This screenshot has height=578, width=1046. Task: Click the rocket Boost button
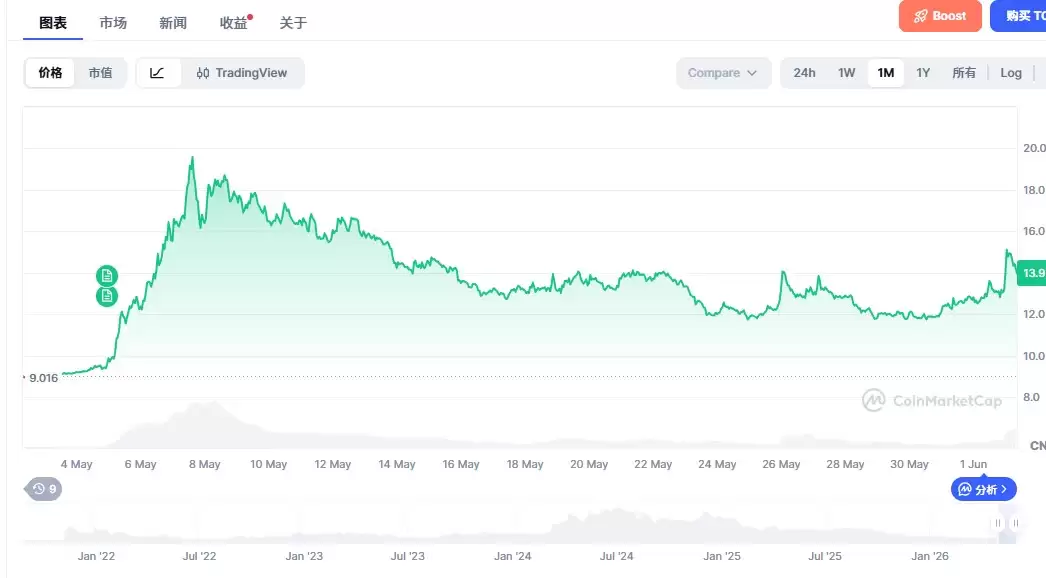click(x=940, y=16)
